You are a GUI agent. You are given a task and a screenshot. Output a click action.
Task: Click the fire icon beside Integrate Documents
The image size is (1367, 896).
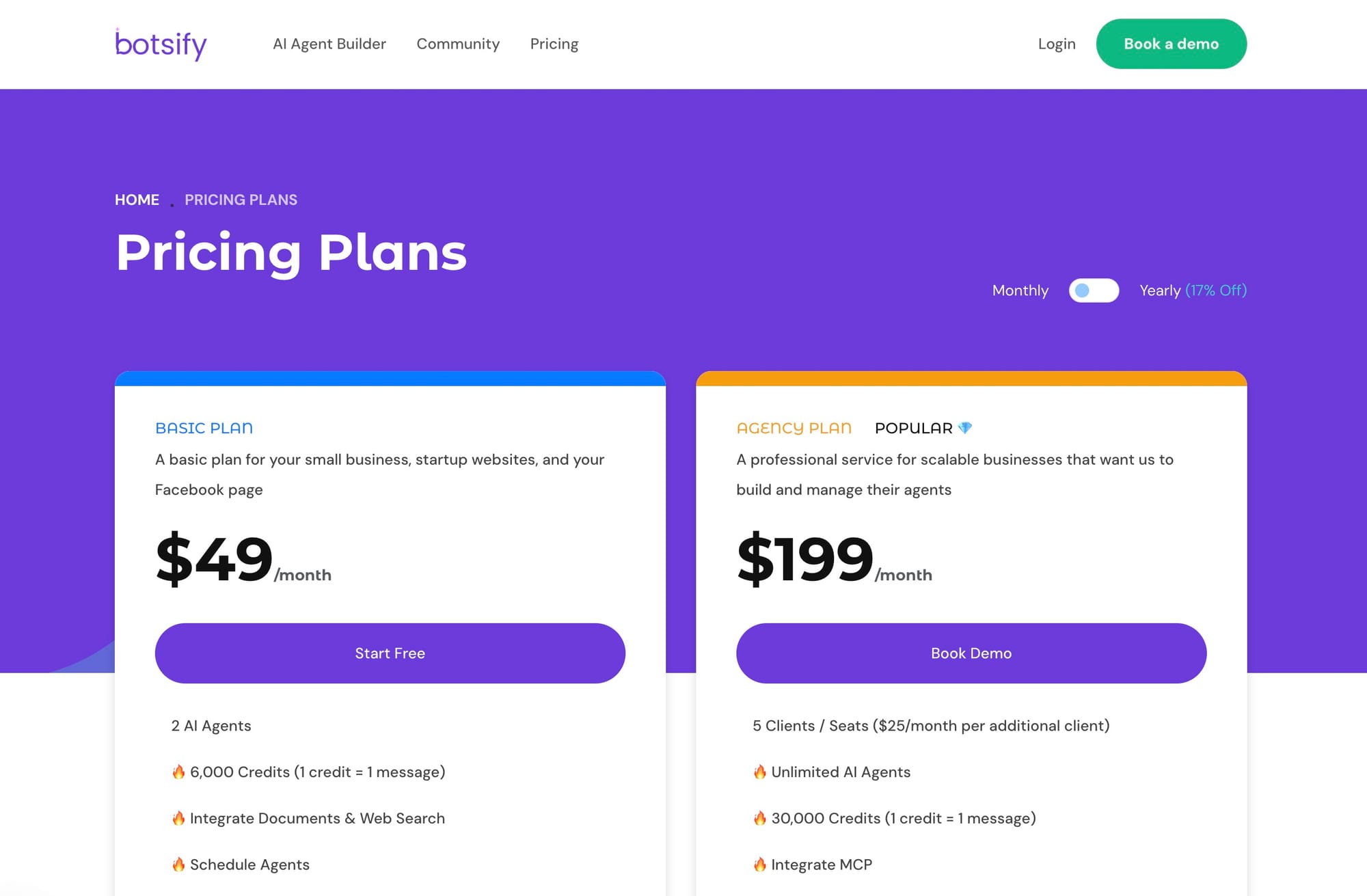[178, 817]
